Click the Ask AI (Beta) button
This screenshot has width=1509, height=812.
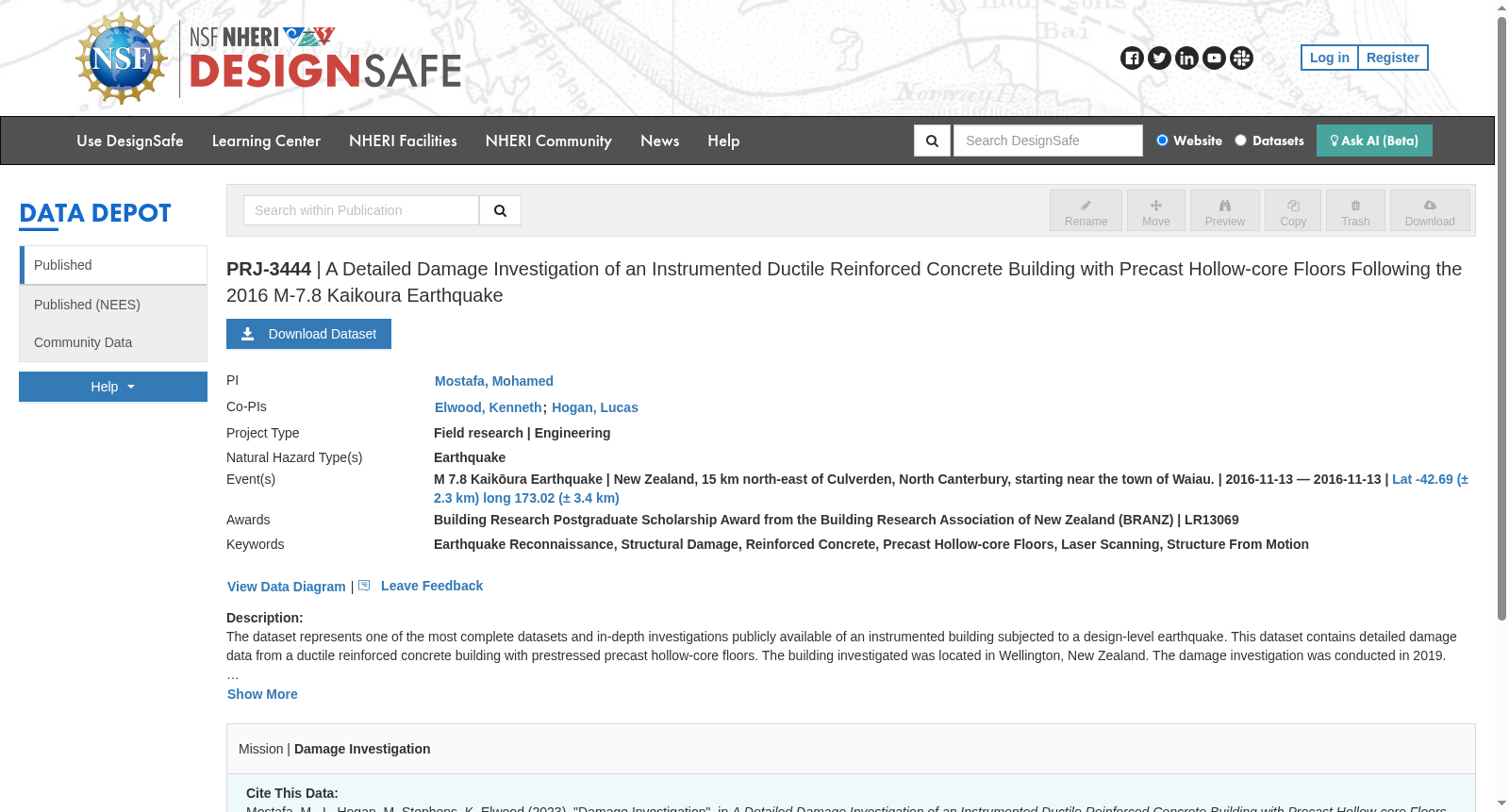tap(1374, 141)
